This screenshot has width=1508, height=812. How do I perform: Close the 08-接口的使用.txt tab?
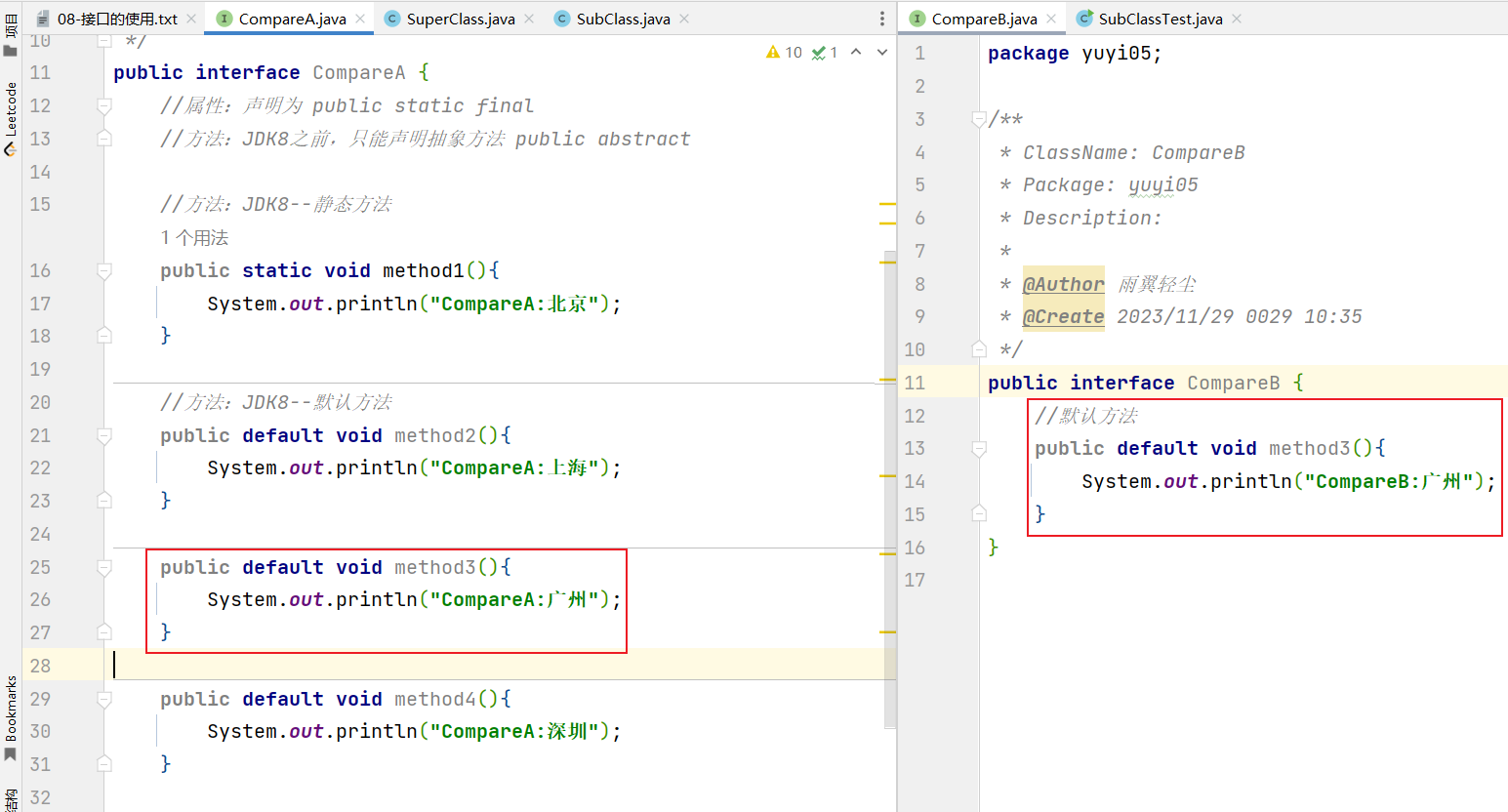191,19
